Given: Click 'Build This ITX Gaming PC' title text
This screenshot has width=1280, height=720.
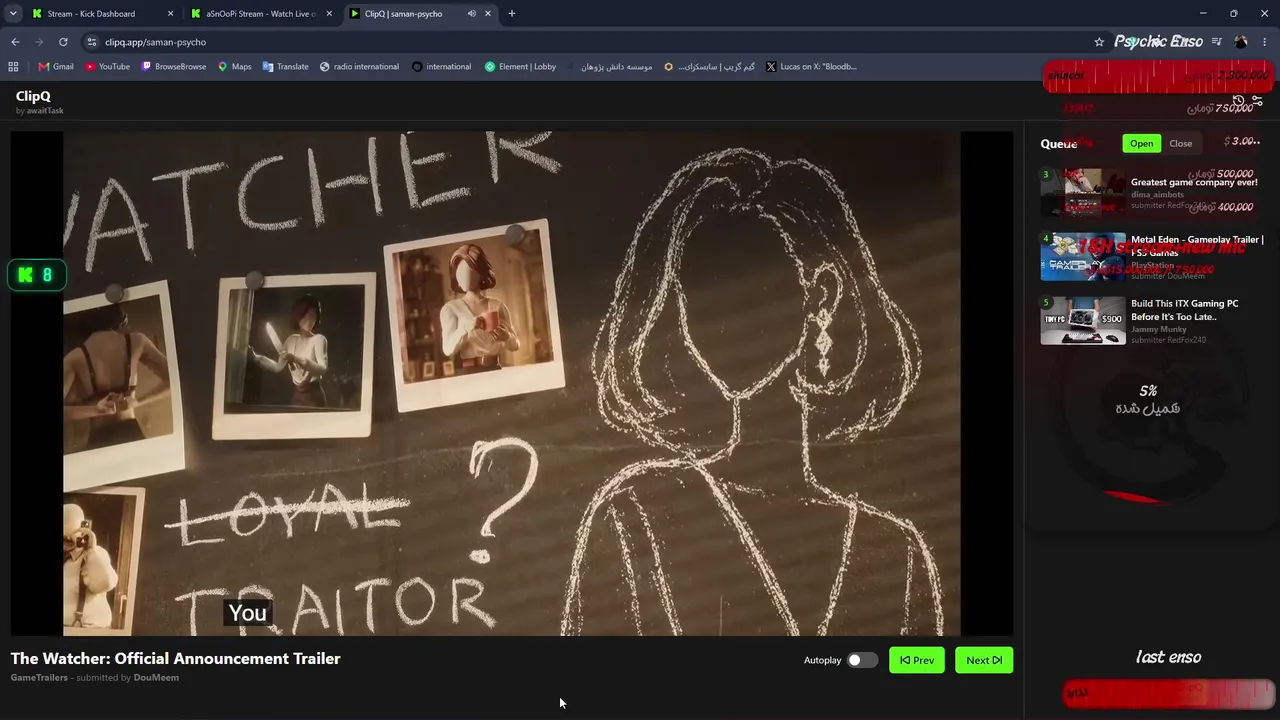Looking at the screenshot, I should pos(1185,310).
